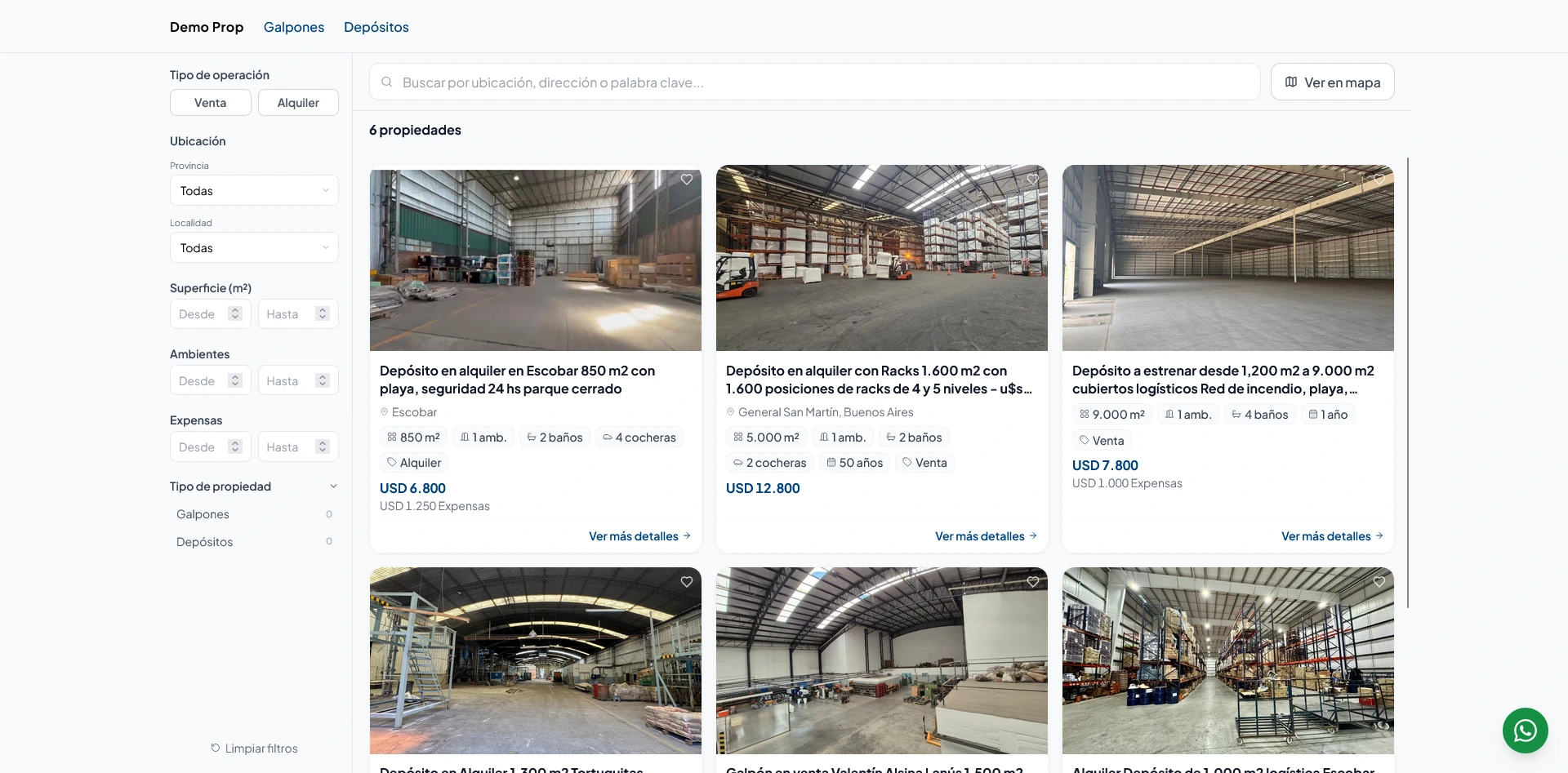Click the 50 años badge
The width and height of the screenshot is (1568, 773).
click(x=854, y=463)
